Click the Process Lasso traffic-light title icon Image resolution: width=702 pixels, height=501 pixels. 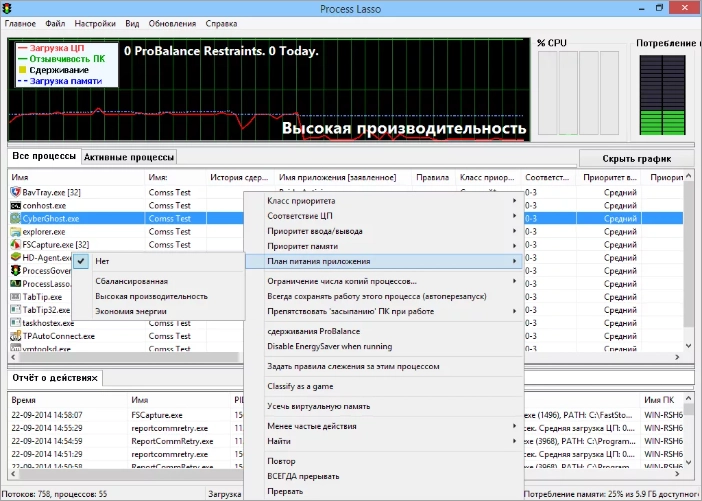point(7,9)
